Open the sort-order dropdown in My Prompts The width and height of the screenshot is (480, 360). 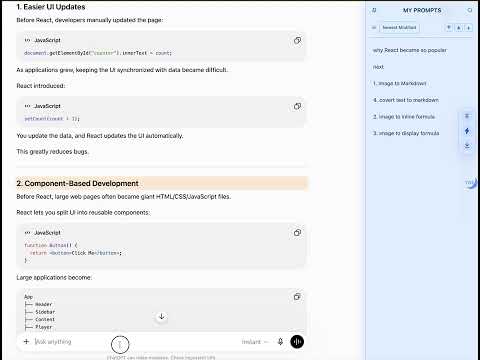click(x=399, y=28)
